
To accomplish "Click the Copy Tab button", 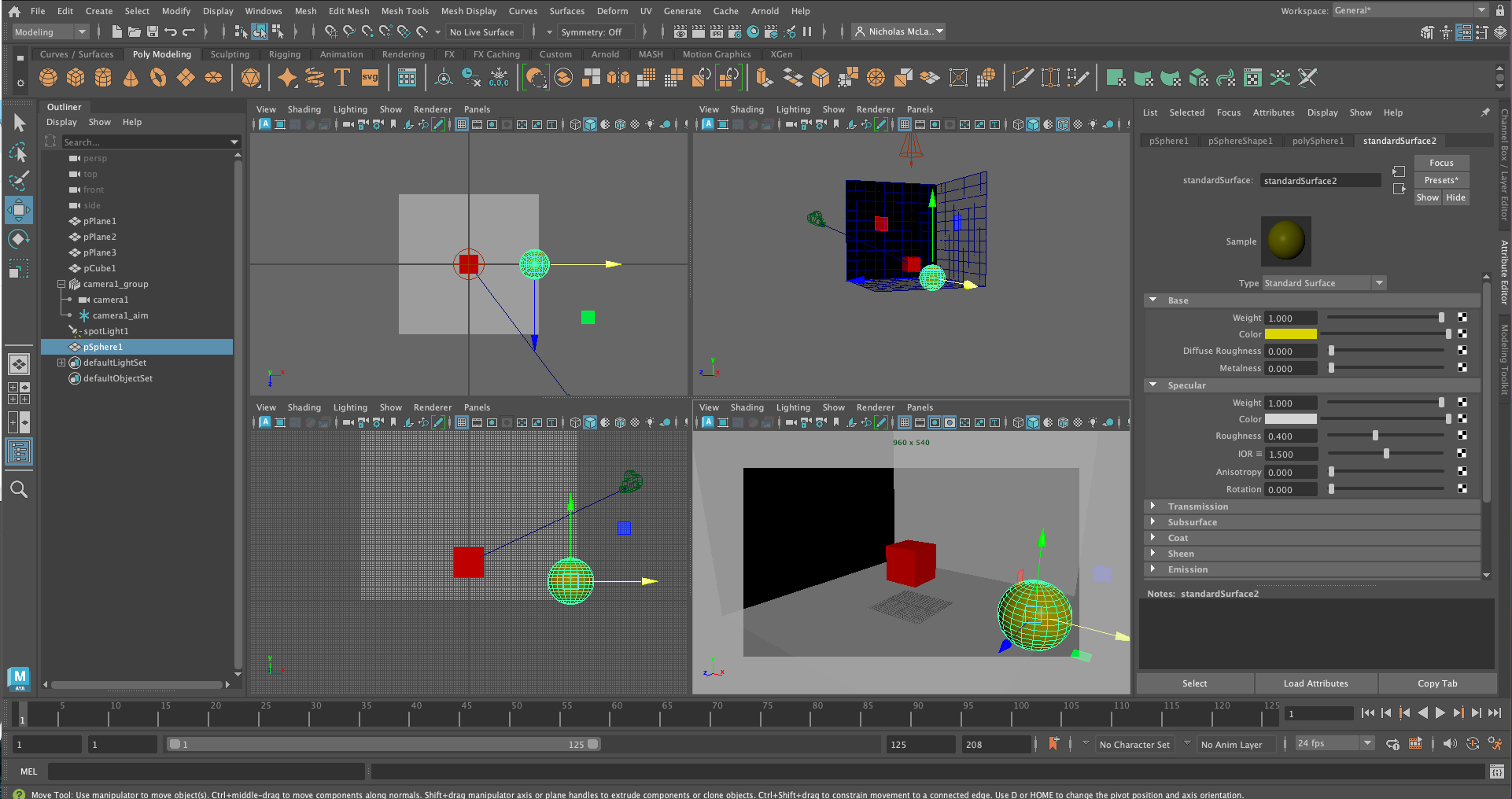I will pos(1437,683).
